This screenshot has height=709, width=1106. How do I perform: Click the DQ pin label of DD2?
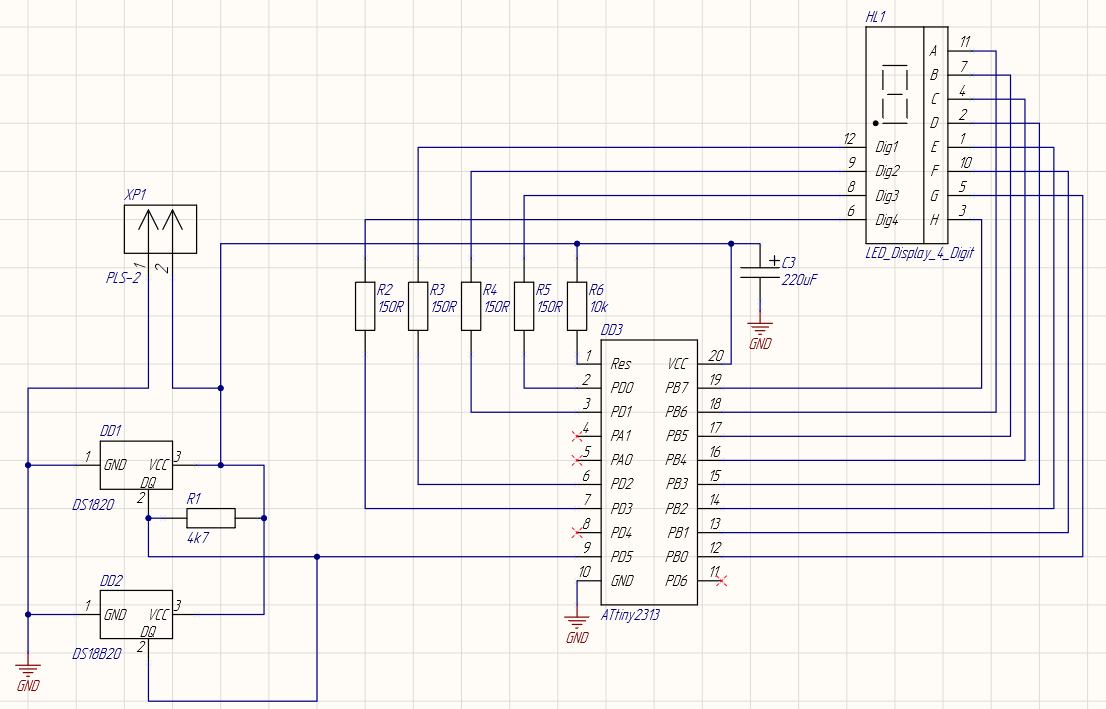coord(147,632)
